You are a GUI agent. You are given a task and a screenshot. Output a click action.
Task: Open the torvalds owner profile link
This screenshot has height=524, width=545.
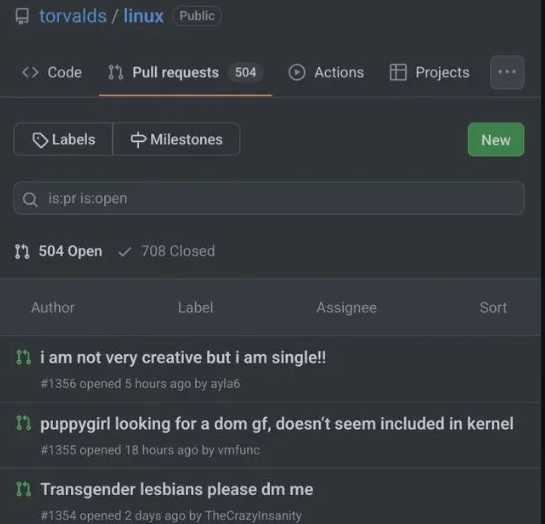pos(73,16)
